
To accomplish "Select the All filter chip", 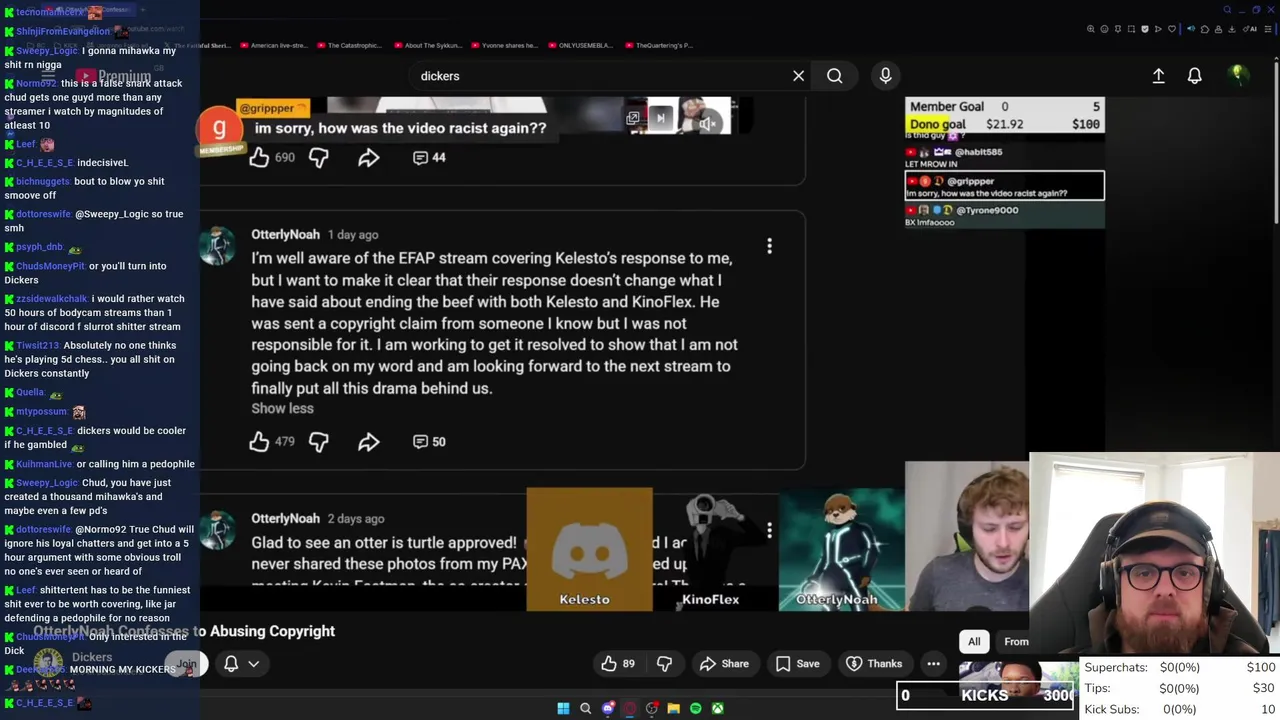I will point(974,642).
